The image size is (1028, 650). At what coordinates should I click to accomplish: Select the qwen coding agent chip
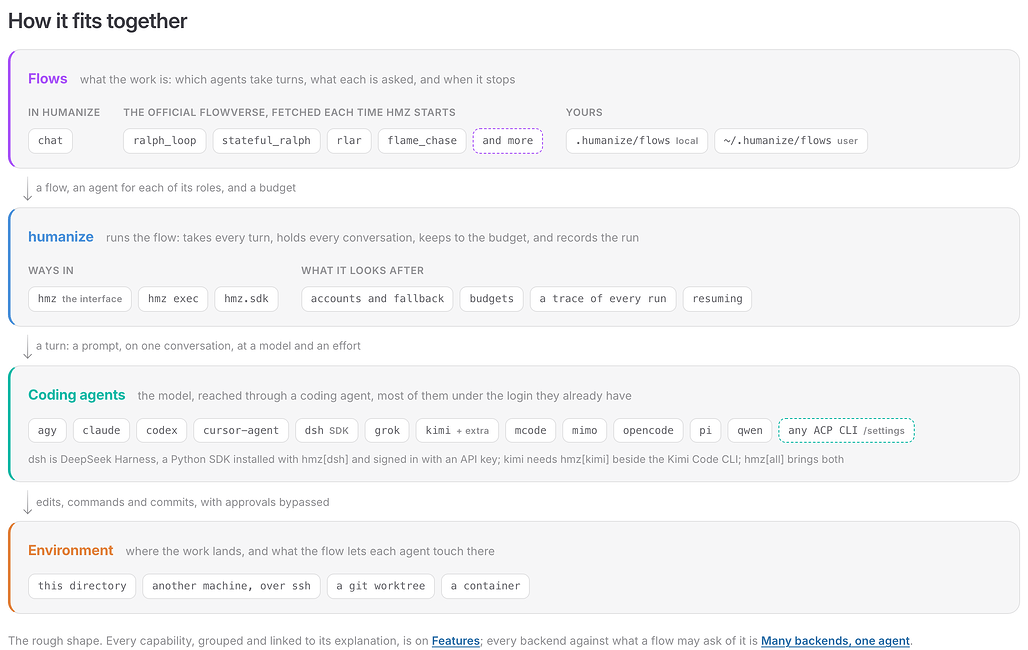pyautogui.click(x=750, y=431)
